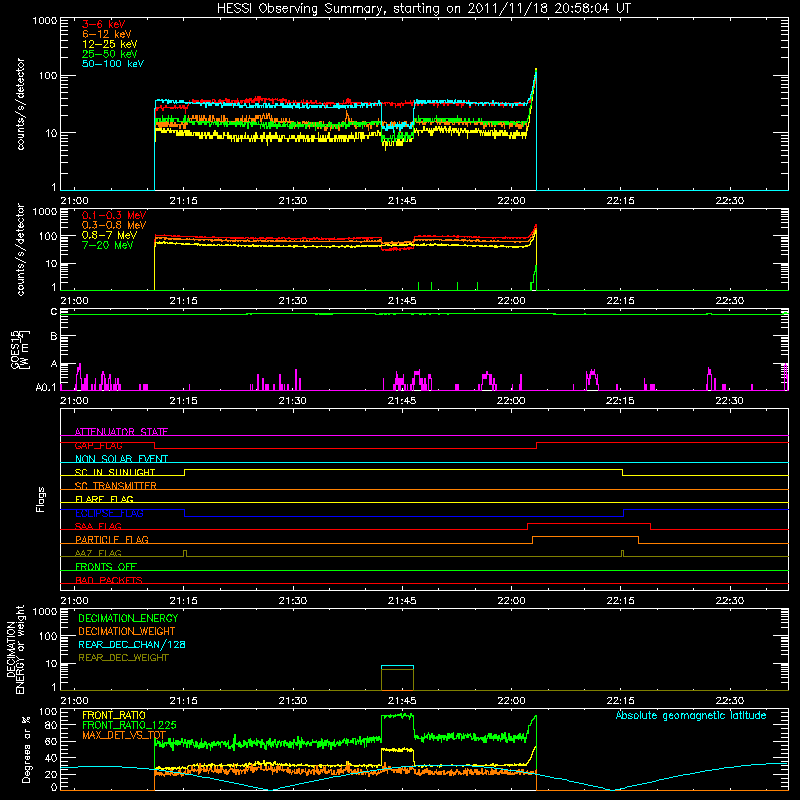This screenshot has height=800, width=800.
Task: Click the FLARE_FLAG label
Action: [104, 499]
